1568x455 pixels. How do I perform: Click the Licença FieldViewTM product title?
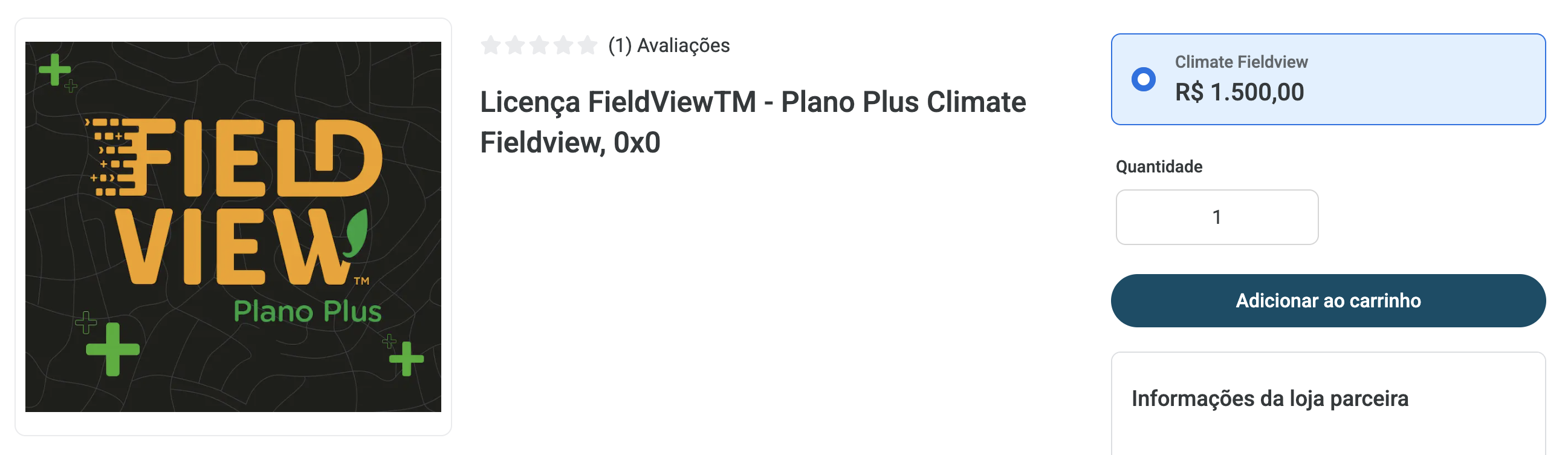(x=753, y=122)
